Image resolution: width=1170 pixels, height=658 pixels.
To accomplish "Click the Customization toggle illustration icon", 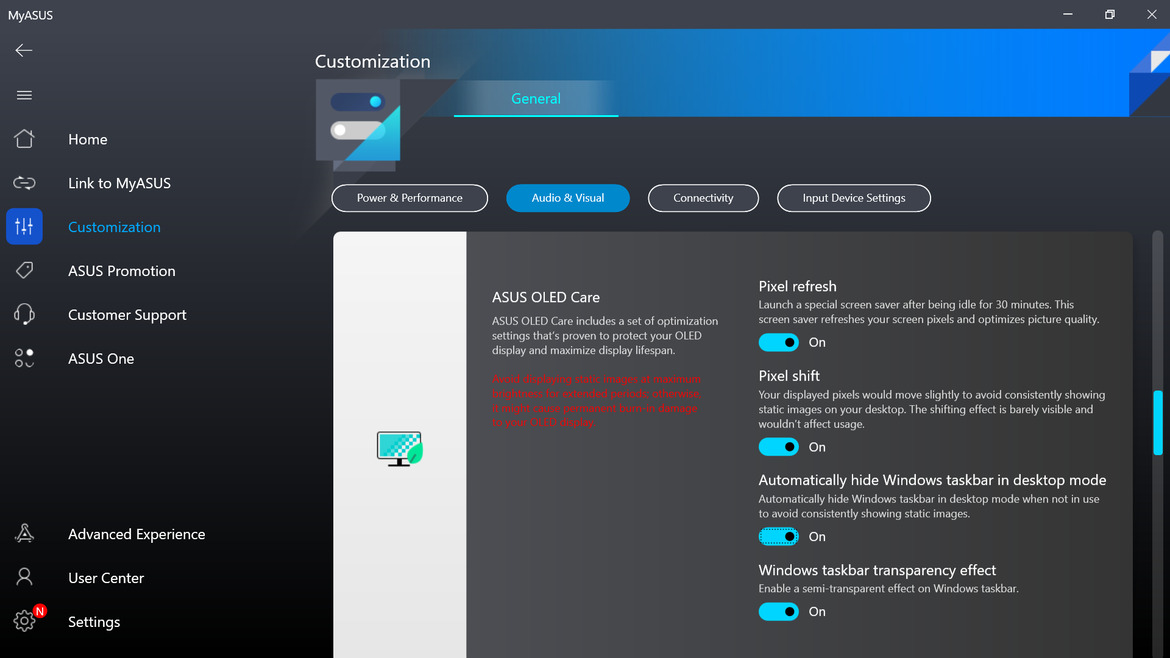I will pyautogui.click(x=358, y=121).
